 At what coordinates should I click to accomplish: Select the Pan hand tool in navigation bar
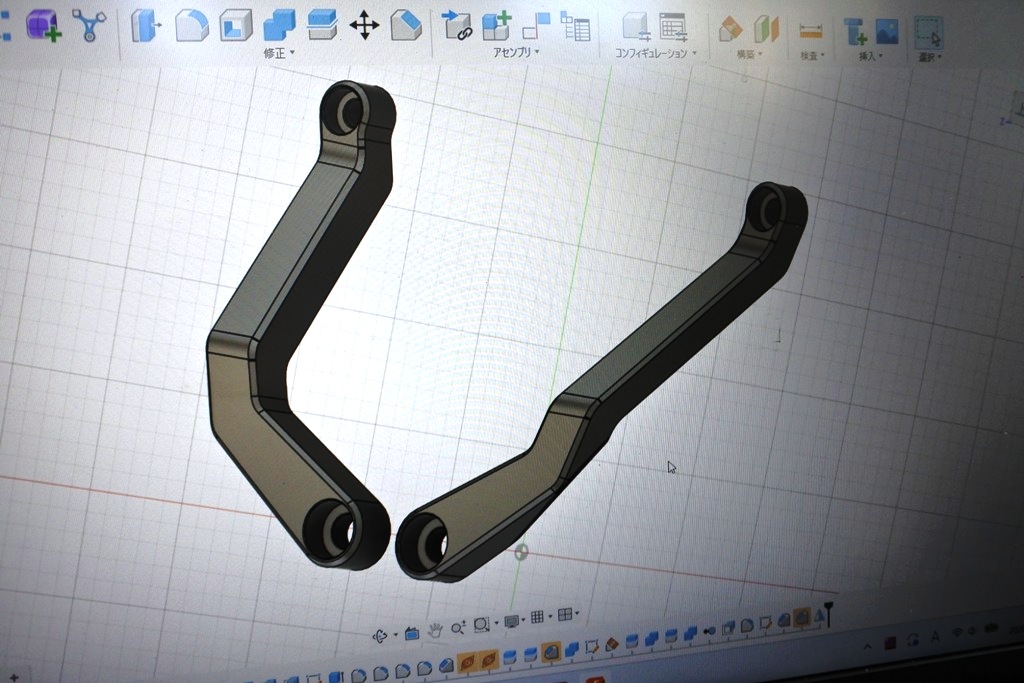point(435,629)
